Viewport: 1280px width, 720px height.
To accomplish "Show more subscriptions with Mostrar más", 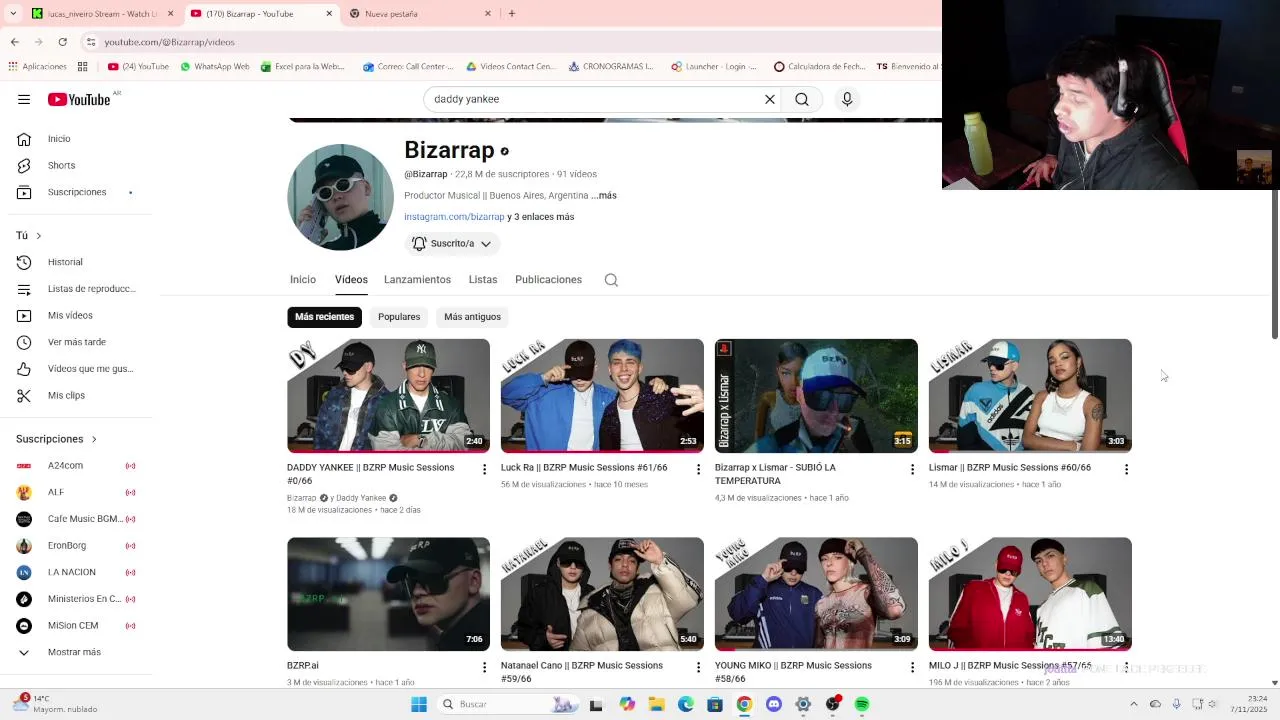I will coord(74,652).
